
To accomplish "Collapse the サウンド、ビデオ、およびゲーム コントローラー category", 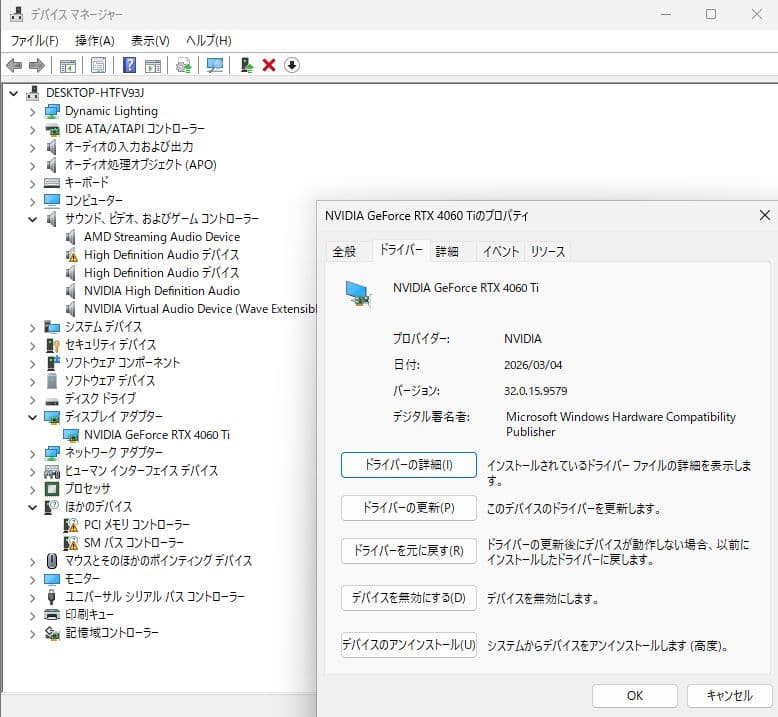I will point(33,219).
